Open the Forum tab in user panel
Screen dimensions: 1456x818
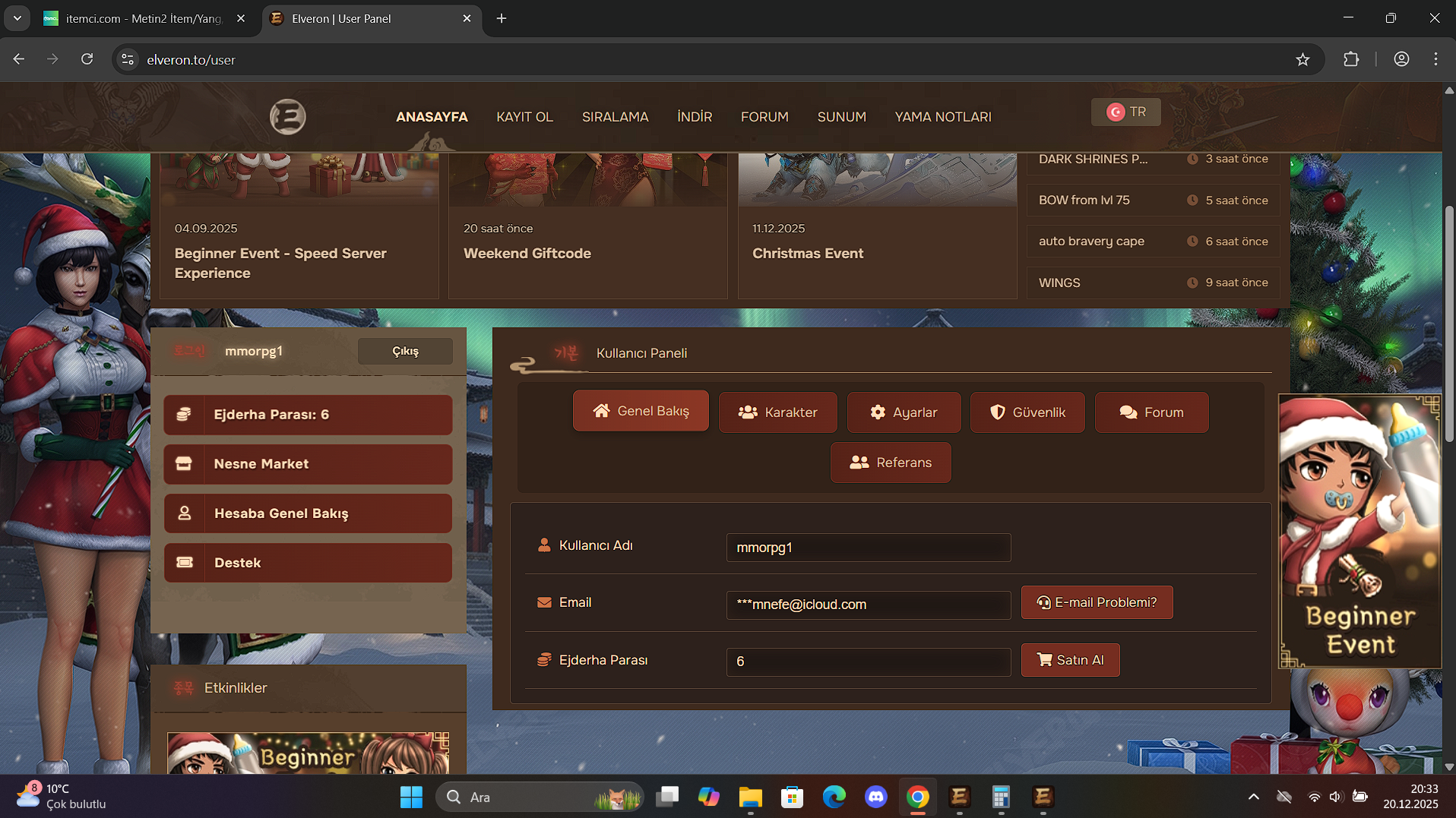pyautogui.click(x=1151, y=412)
